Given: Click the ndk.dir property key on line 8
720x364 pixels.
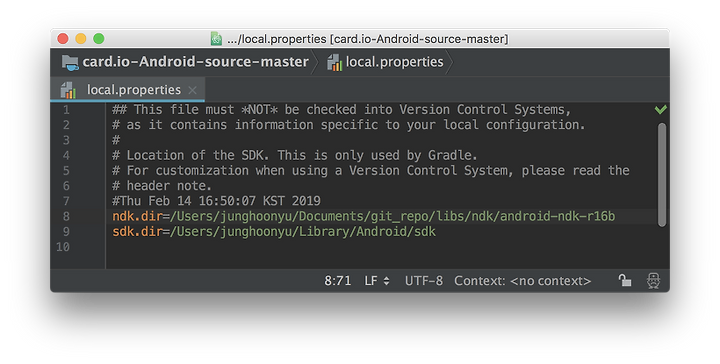Looking at the screenshot, I should pyautogui.click(x=137, y=216).
